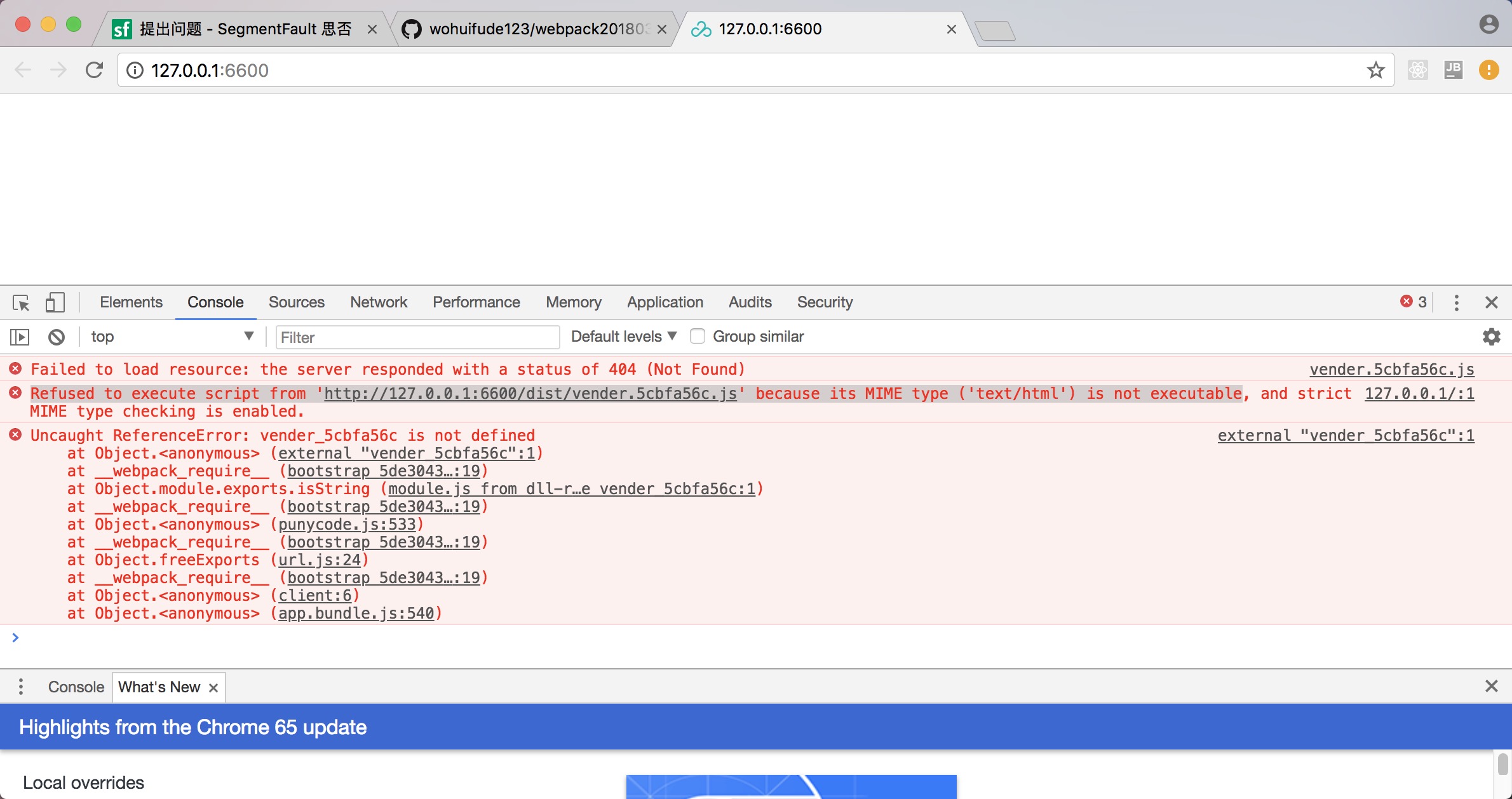Show the console sidebar panel icon

click(20, 337)
